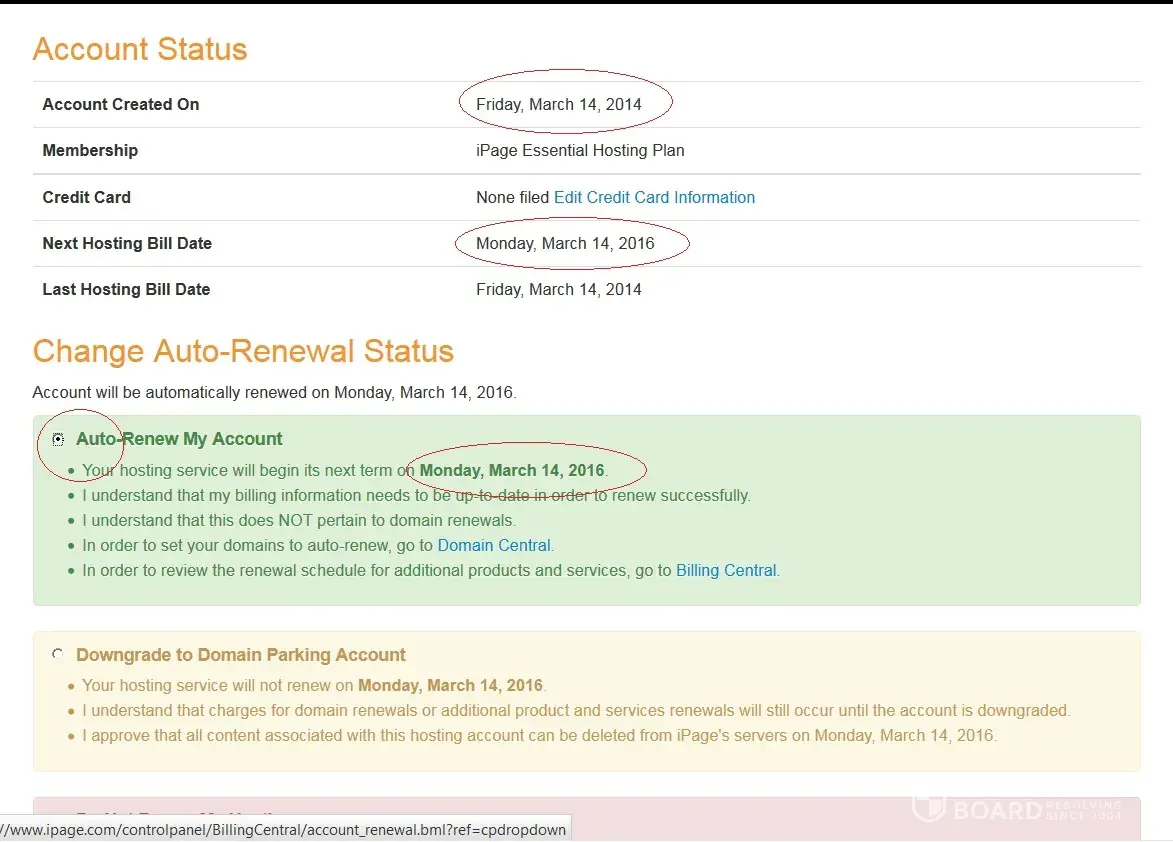Click the Complaints Board shield logo watermark
The height and width of the screenshot is (842, 1173).
tap(929, 807)
